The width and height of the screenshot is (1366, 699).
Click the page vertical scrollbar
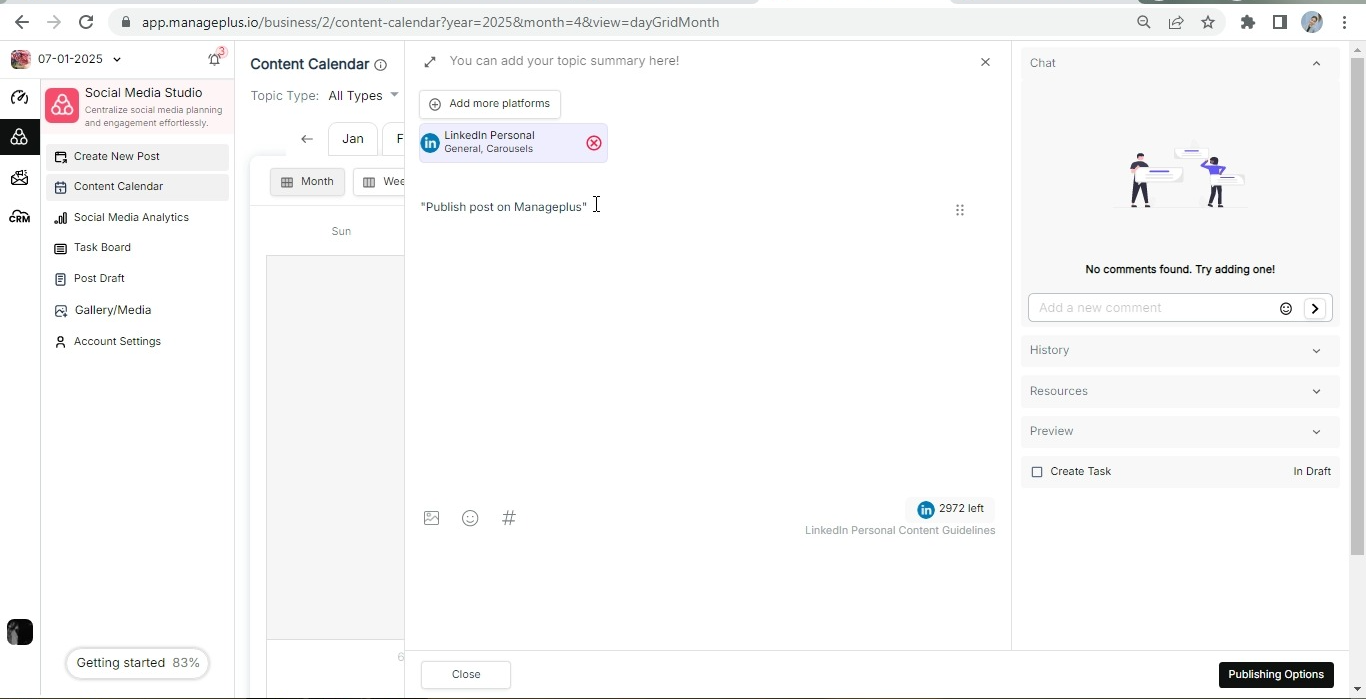tap(1357, 305)
